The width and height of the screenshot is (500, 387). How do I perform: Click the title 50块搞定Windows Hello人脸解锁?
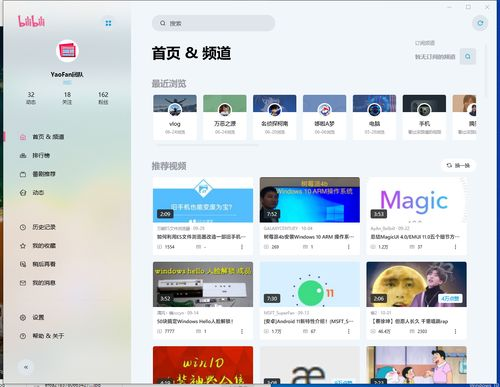tap(195, 321)
